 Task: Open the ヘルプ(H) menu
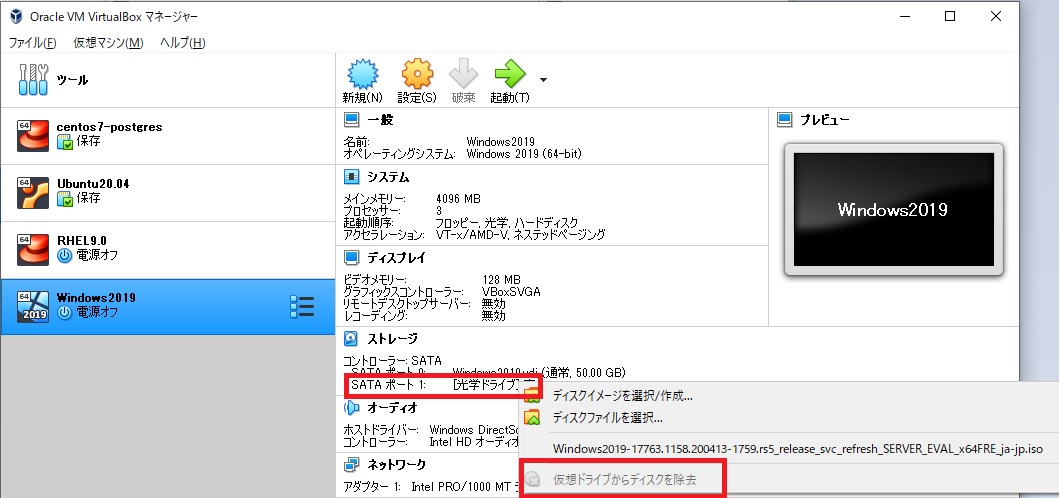(x=182, y=43)
